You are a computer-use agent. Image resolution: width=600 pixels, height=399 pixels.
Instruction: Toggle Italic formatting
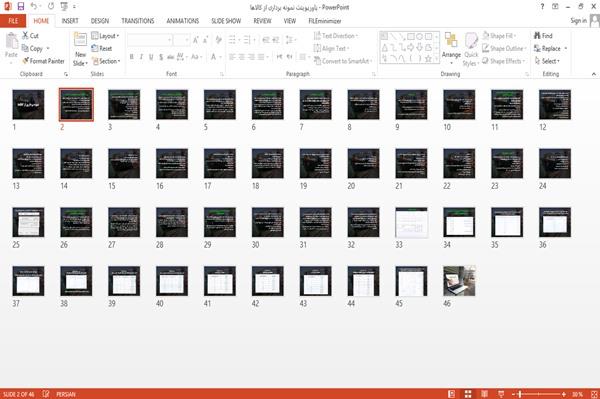click(141, 57)
